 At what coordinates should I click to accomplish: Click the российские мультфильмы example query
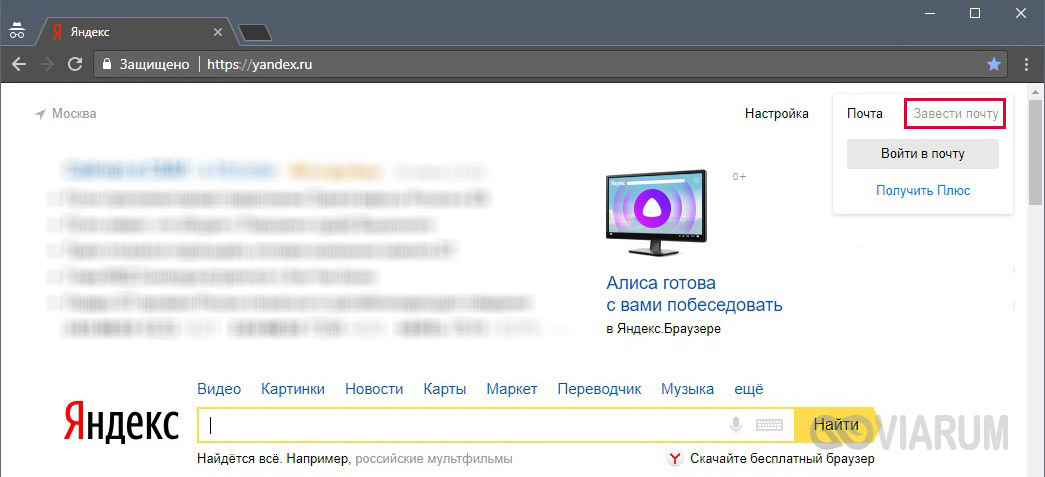434,459
